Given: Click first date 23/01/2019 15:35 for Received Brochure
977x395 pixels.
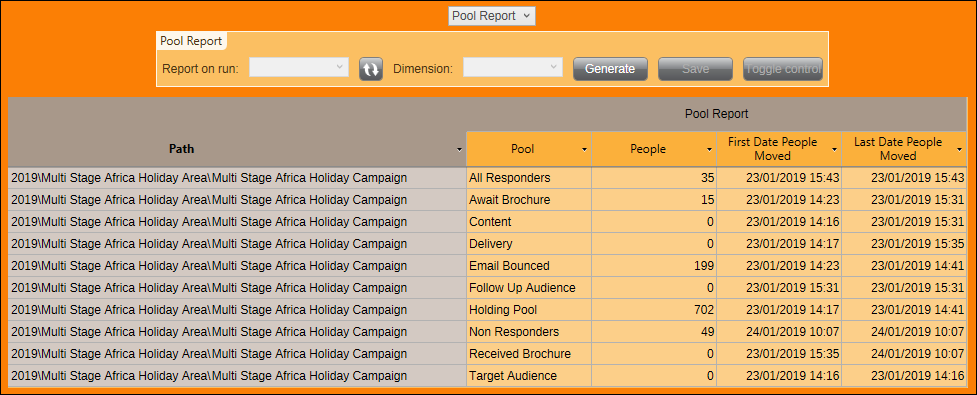Looking at the screenshot, I should point(779,354).
